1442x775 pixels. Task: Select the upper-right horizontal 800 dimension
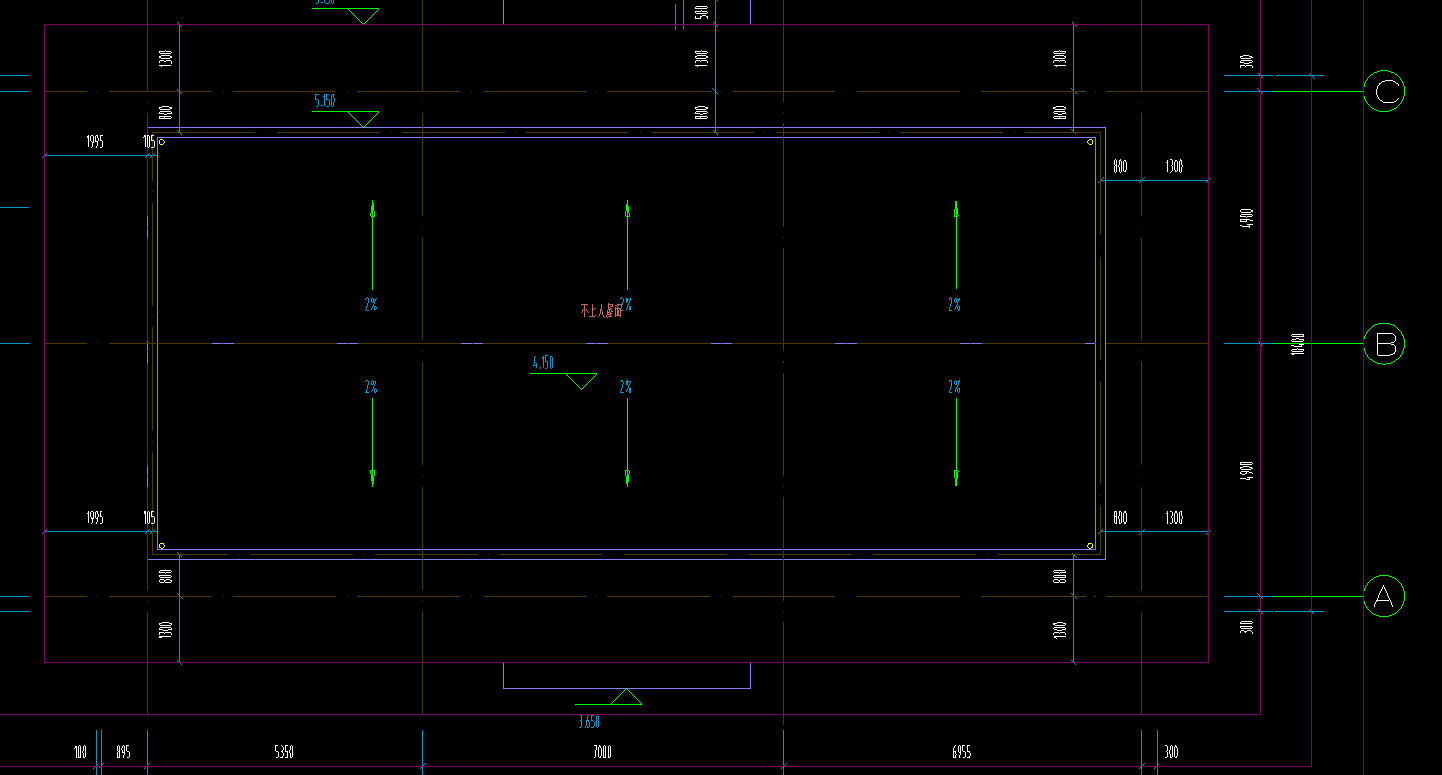(x=1120, y=167)
